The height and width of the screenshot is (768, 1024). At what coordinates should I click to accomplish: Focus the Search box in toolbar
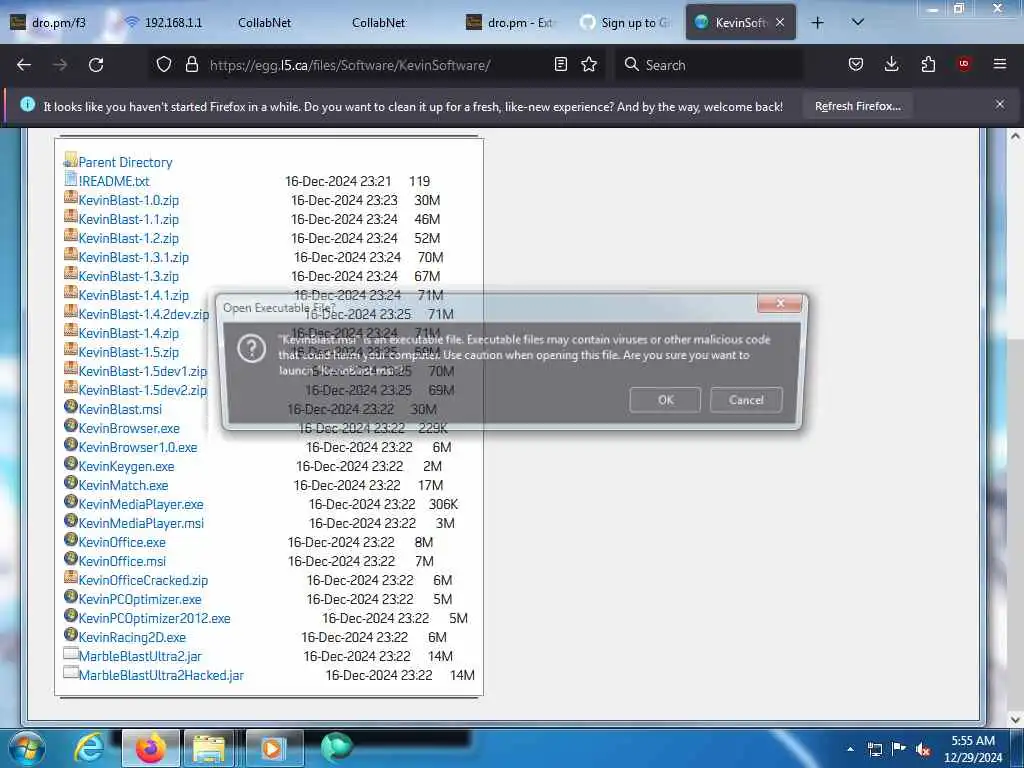click(709, 65)
